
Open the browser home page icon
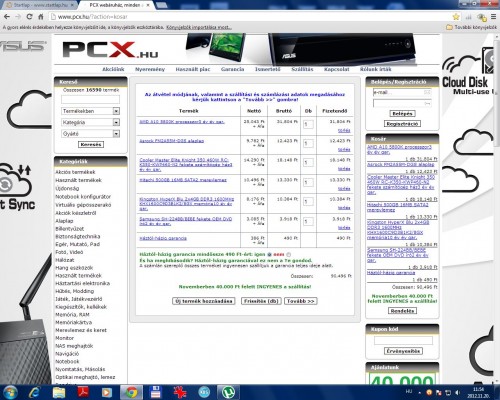pos(41,16)
